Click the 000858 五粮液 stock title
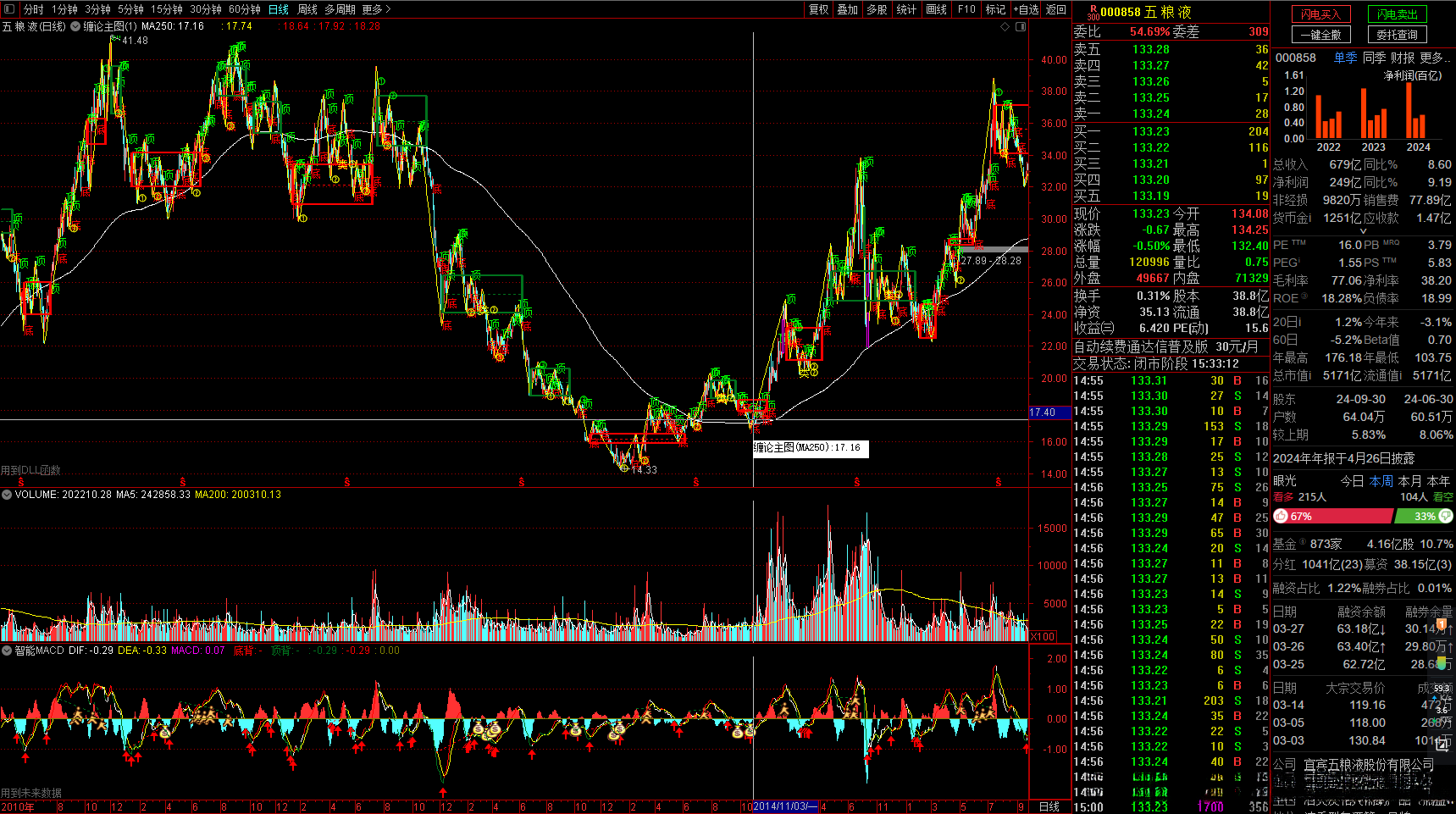This screenshot has width=1456, height=814. pyautogui.click(x=1146, y=12)
